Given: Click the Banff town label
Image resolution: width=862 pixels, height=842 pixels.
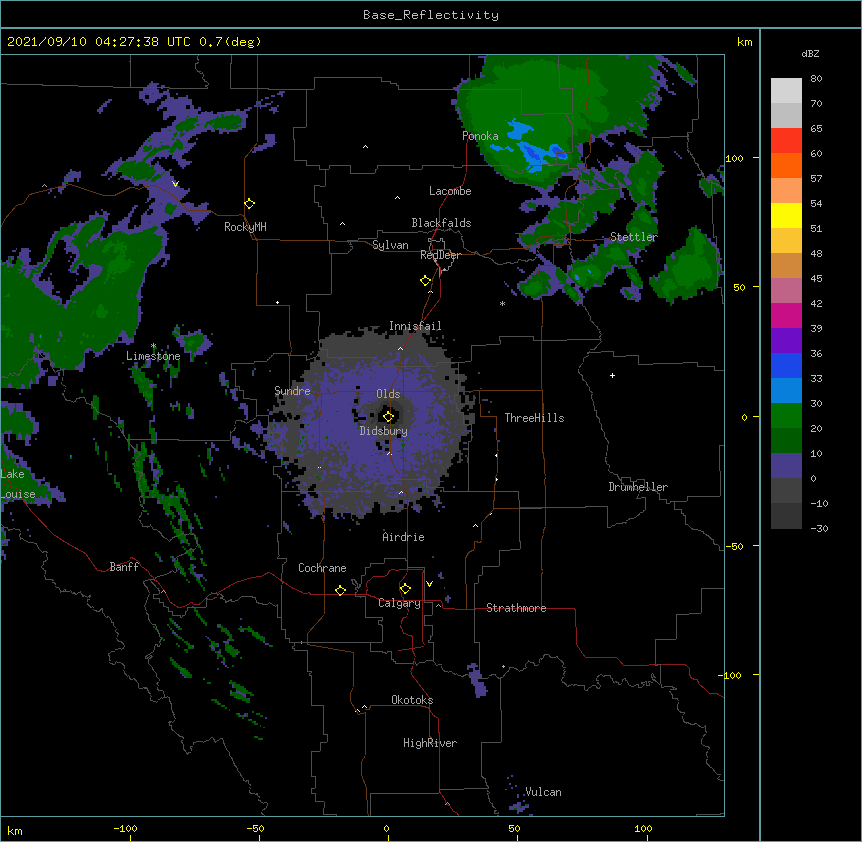Looking at the screenshot, I should pos(124,567).
